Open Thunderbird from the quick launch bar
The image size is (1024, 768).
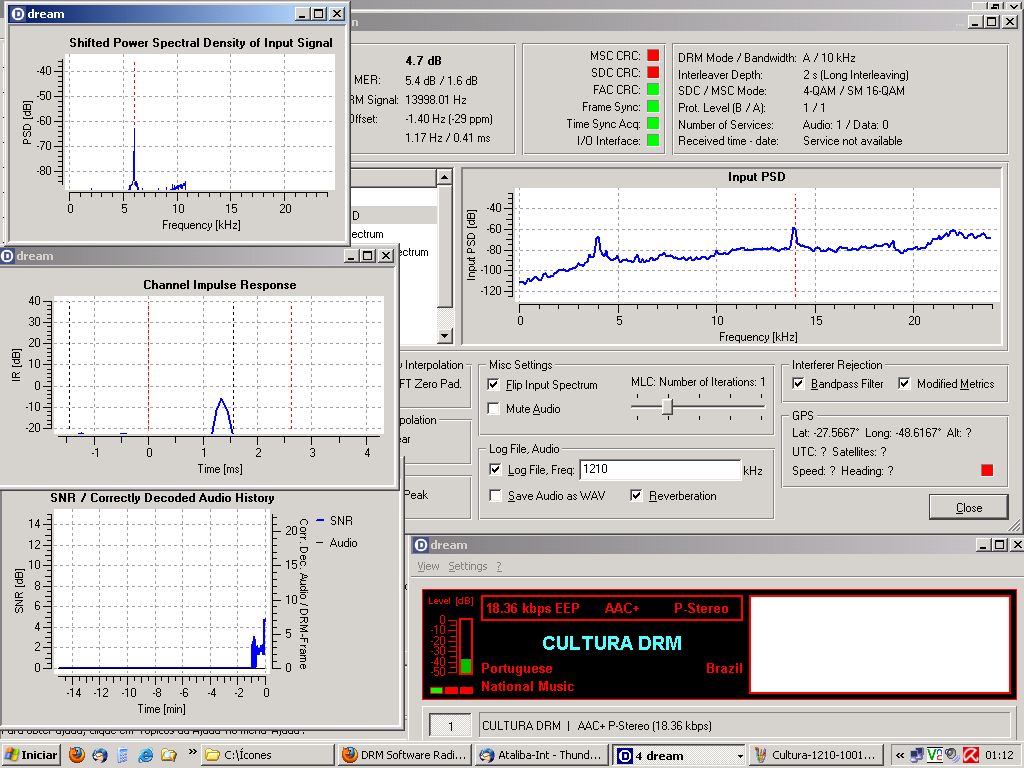pos(99,755)
